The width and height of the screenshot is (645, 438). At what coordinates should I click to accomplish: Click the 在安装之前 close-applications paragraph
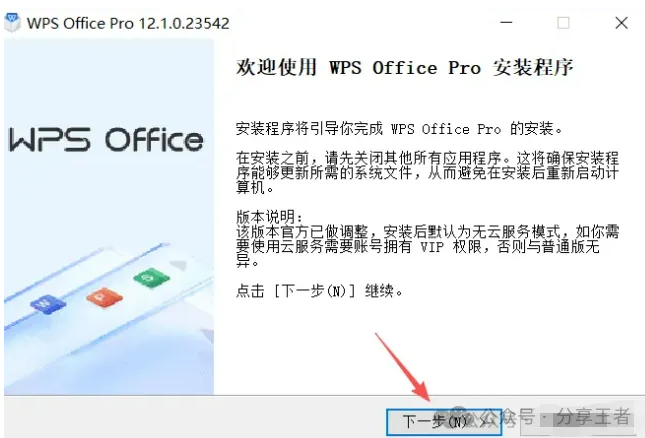(427, 172)
